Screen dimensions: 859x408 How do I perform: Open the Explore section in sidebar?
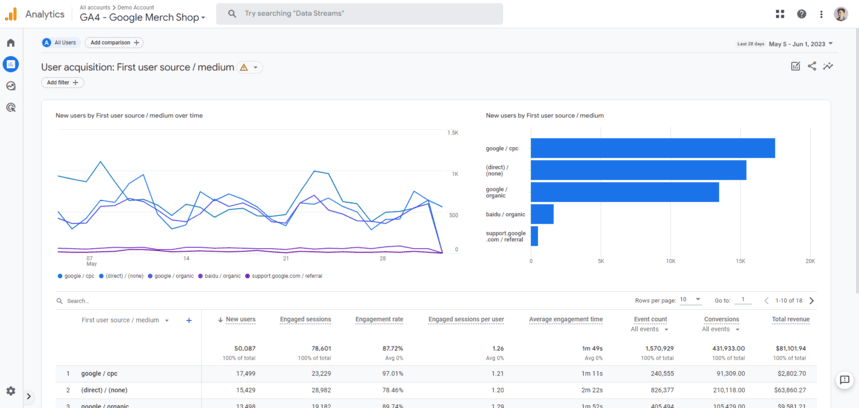click(11, 86)
